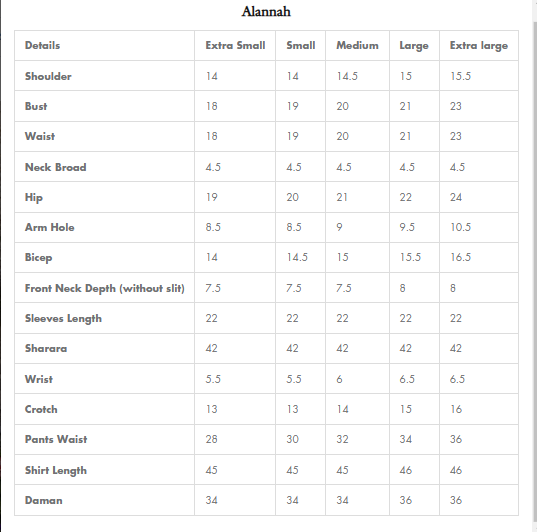Select the Crotch Extra large value 16
This screenshot has width=537, height=532.
click(x=456, y=409)
